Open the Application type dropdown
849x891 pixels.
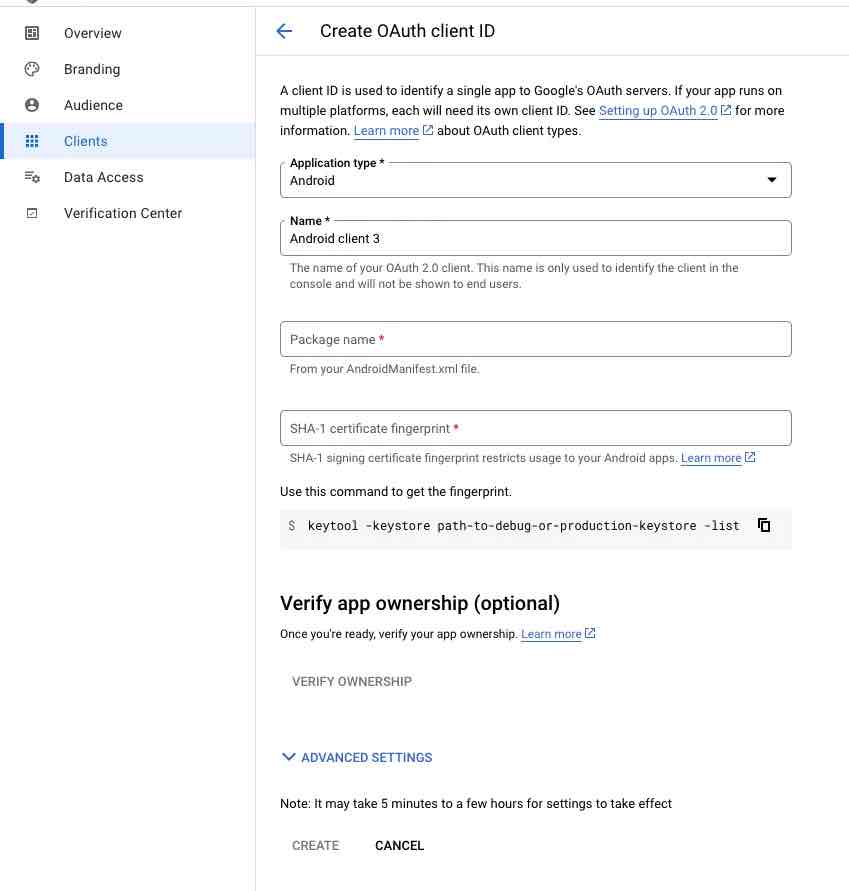pyautogui.click(x=535, y=180)
